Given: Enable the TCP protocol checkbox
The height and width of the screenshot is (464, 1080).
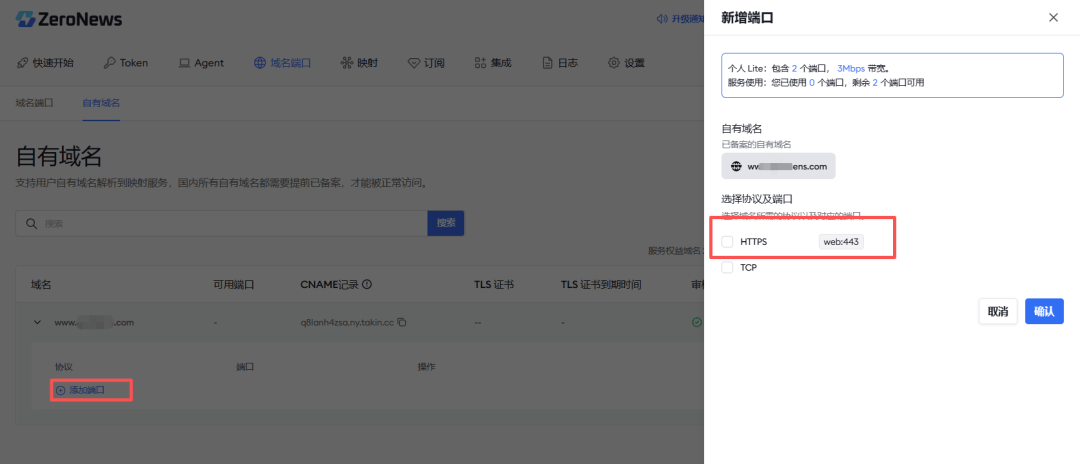Looking at the screenshot, I should coord(727,268).
